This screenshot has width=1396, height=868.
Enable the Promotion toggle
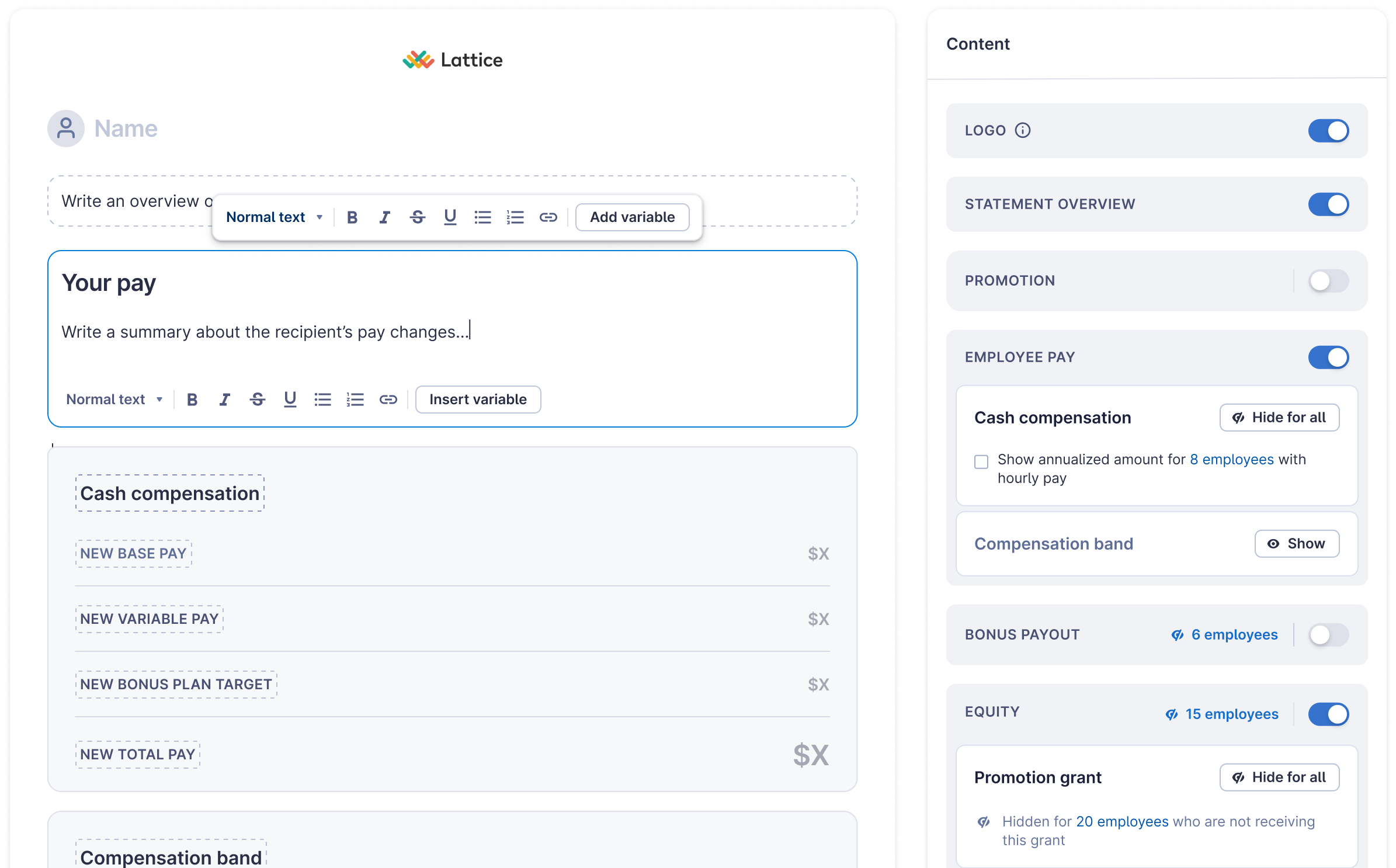1328,281
